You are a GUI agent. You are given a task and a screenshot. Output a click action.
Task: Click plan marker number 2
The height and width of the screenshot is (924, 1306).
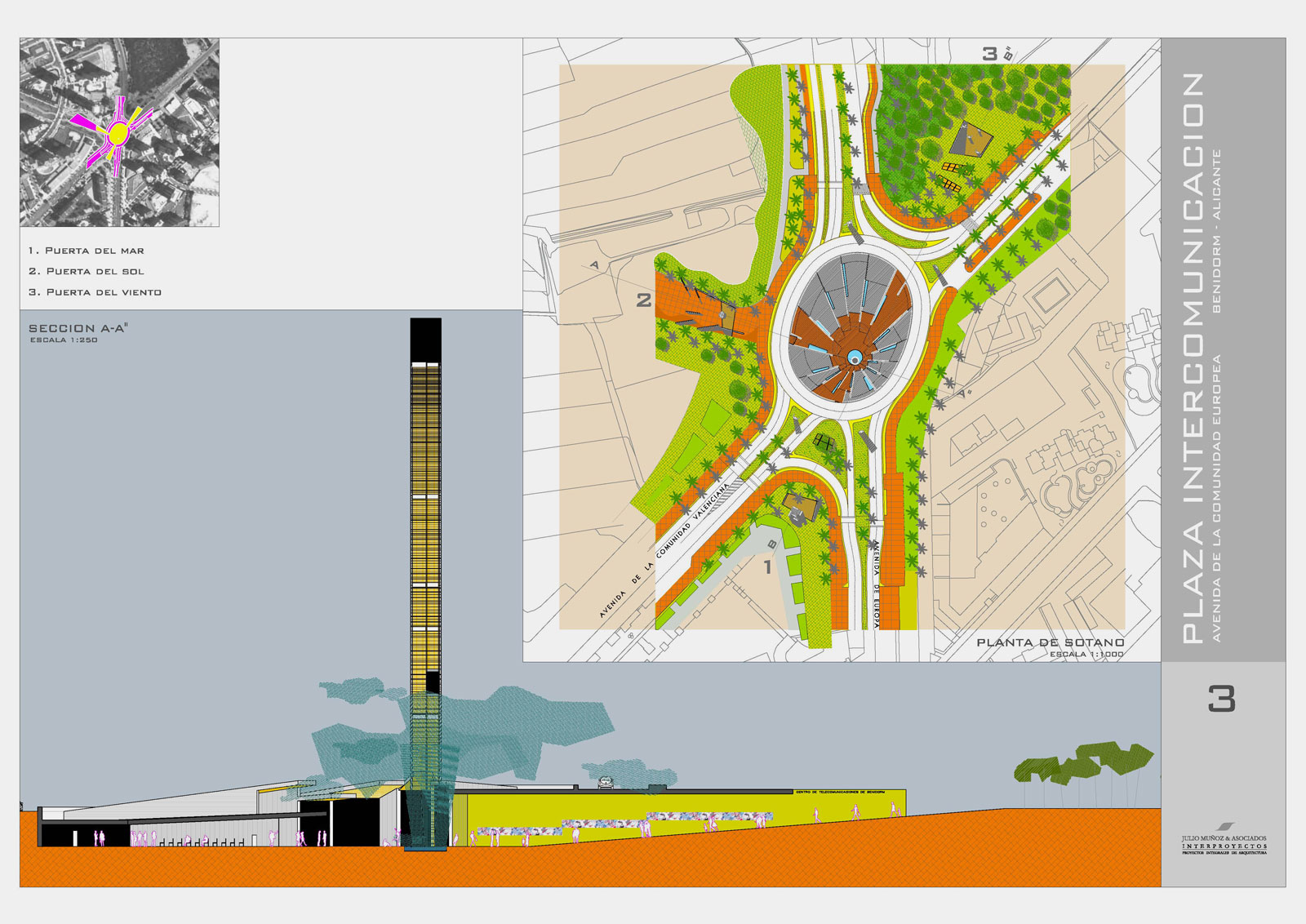pyautogui.click(x=644, y=300)
